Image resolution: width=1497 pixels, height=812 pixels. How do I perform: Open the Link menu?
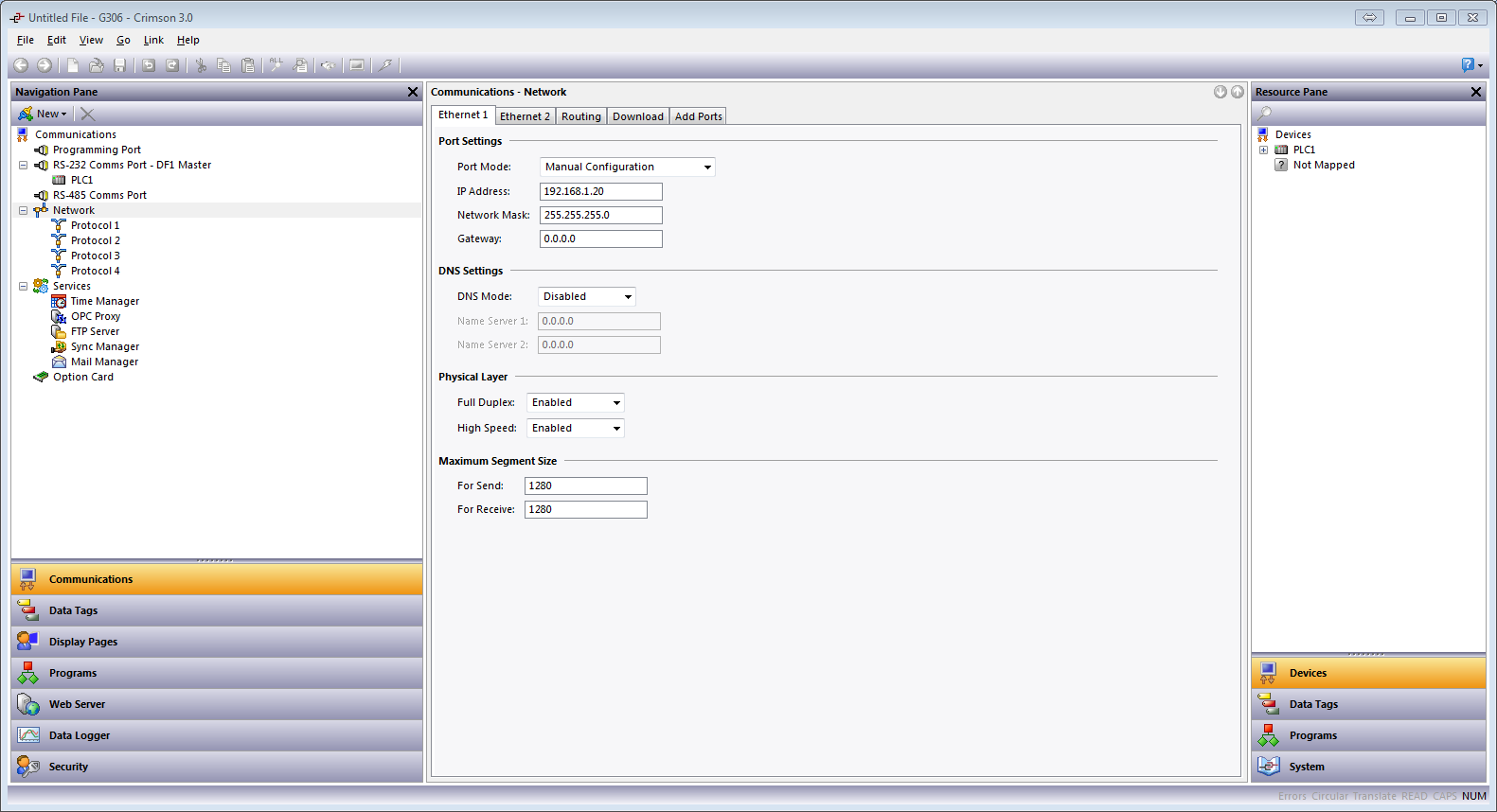click(x=153, y=40)
